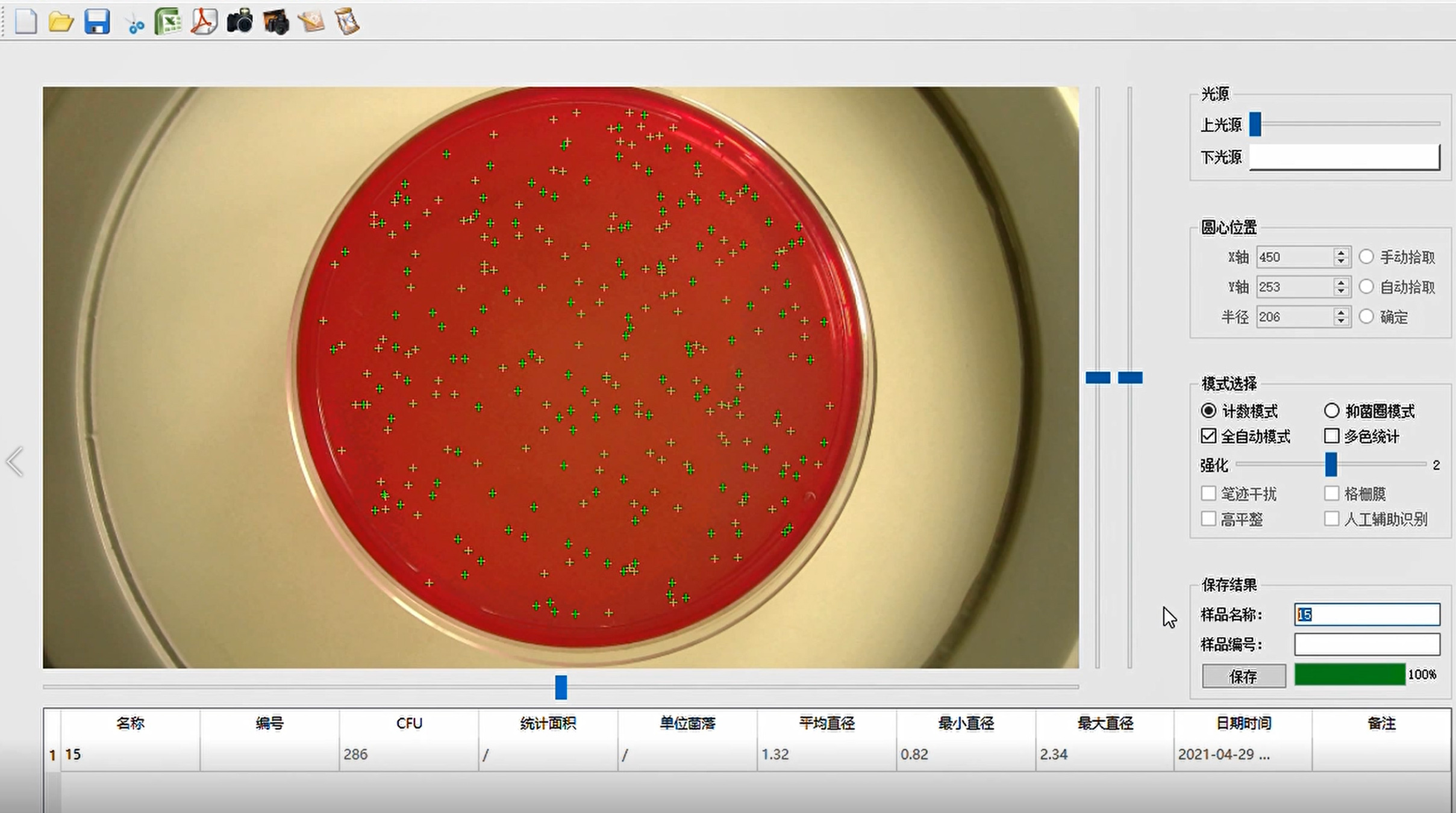Decrease 半径 value with down arrow
1456x813 pixels.
pyautogui.click(x=1340, y=322)
